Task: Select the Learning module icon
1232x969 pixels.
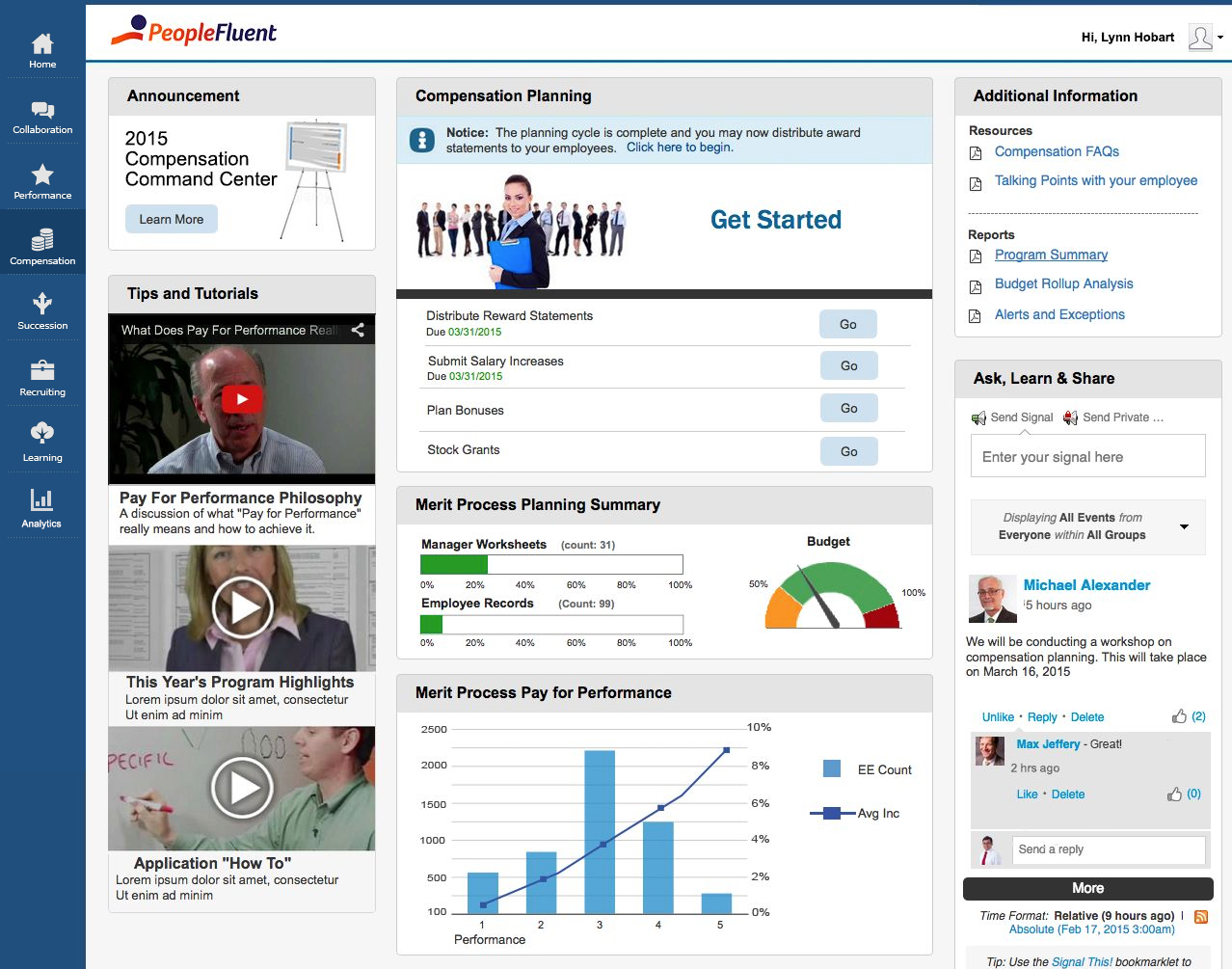Action: [42, 440]
